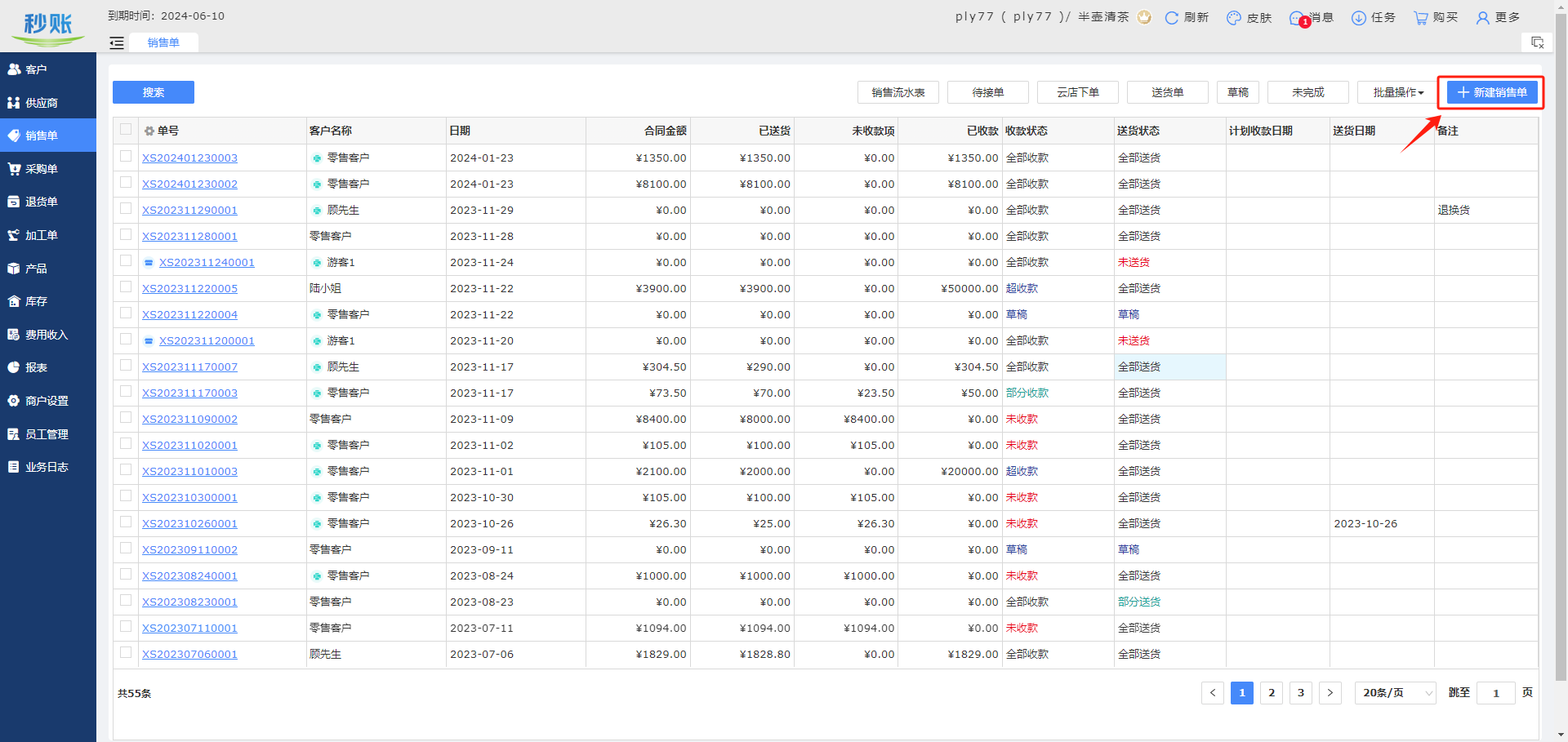Click the blue 搜索 button
Viewport: 1568px width, 742px height.
click(x=154, y=92)
